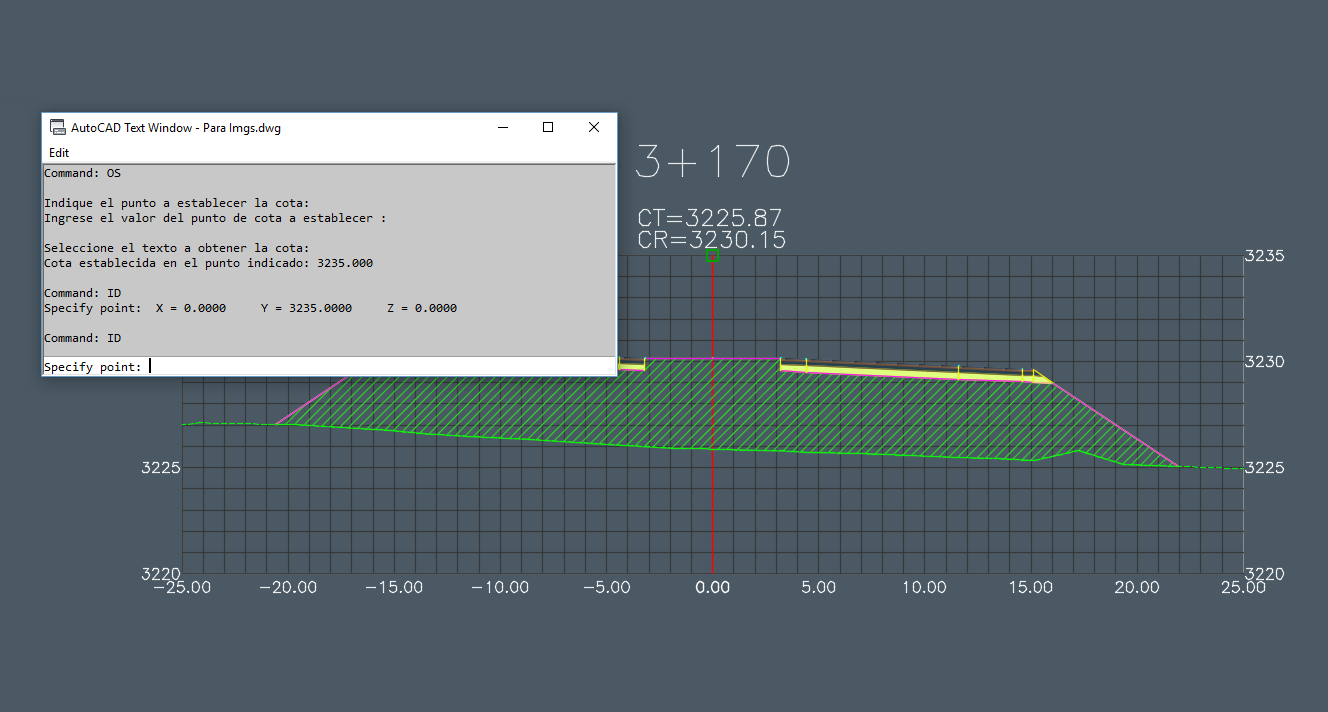
Task: Click the AutoCAD Text Window title icon
Action: (58, 128)
